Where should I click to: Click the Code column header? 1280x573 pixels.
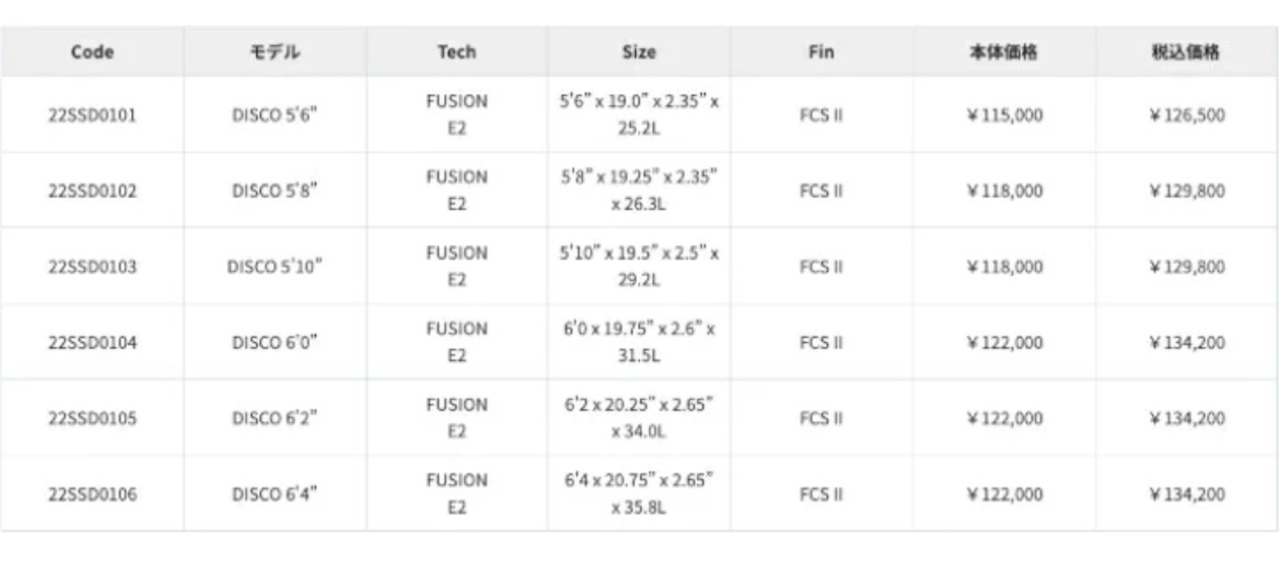92,52
